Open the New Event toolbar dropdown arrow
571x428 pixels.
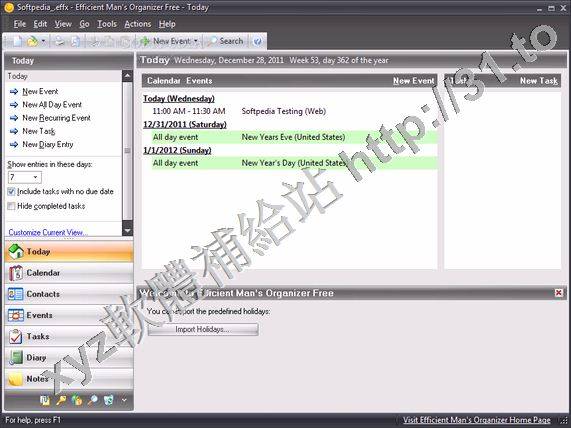[196, 41]
